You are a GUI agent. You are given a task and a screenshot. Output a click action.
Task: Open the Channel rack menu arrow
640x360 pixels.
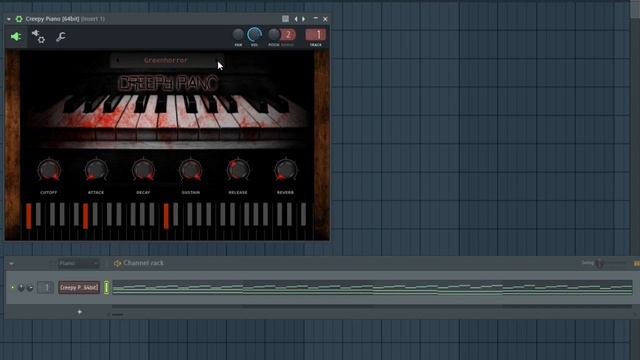(x=11, y=264)
